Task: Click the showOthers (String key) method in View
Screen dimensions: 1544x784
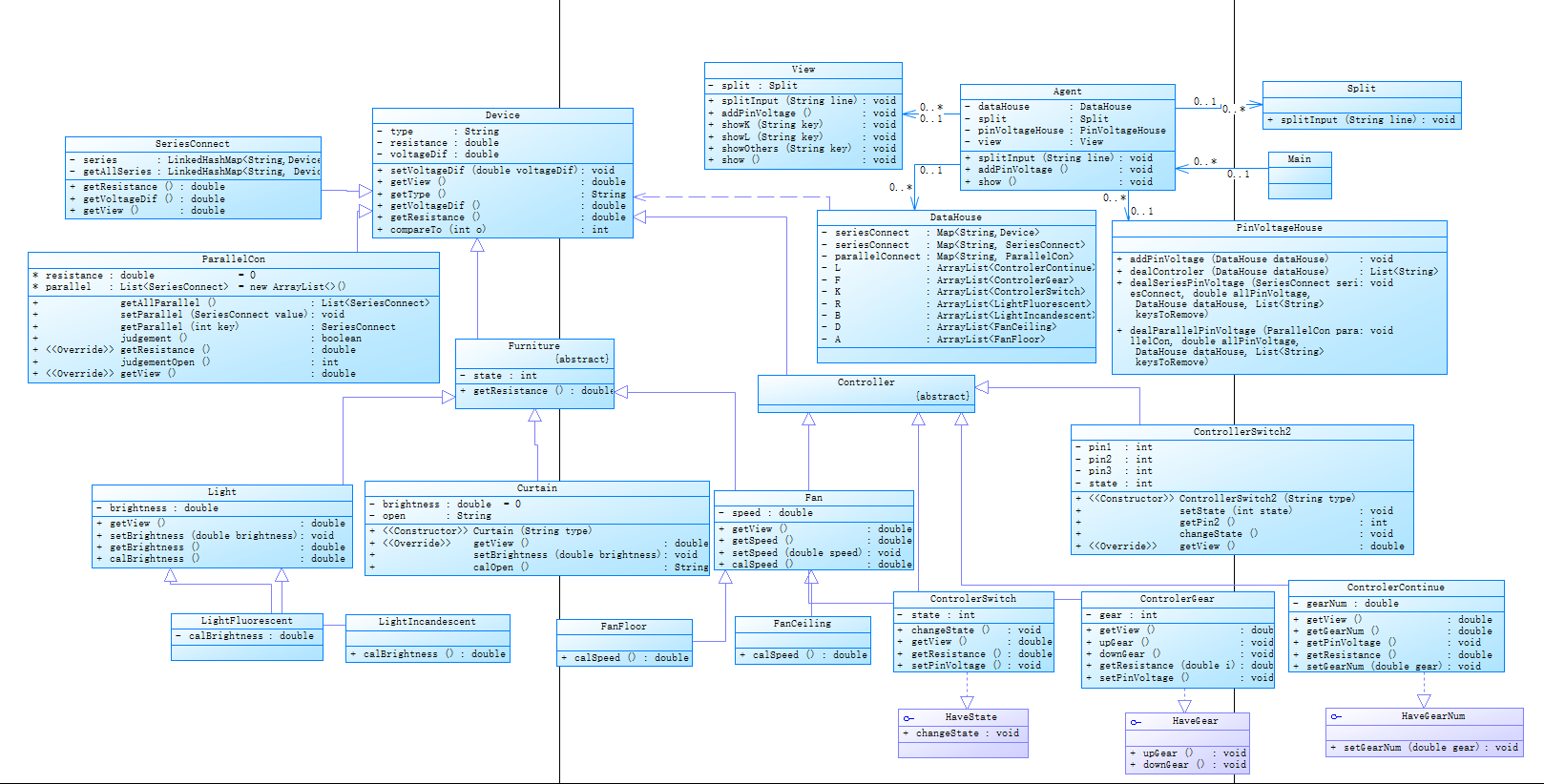Action: pyautogui.click(x=803, y=149)
